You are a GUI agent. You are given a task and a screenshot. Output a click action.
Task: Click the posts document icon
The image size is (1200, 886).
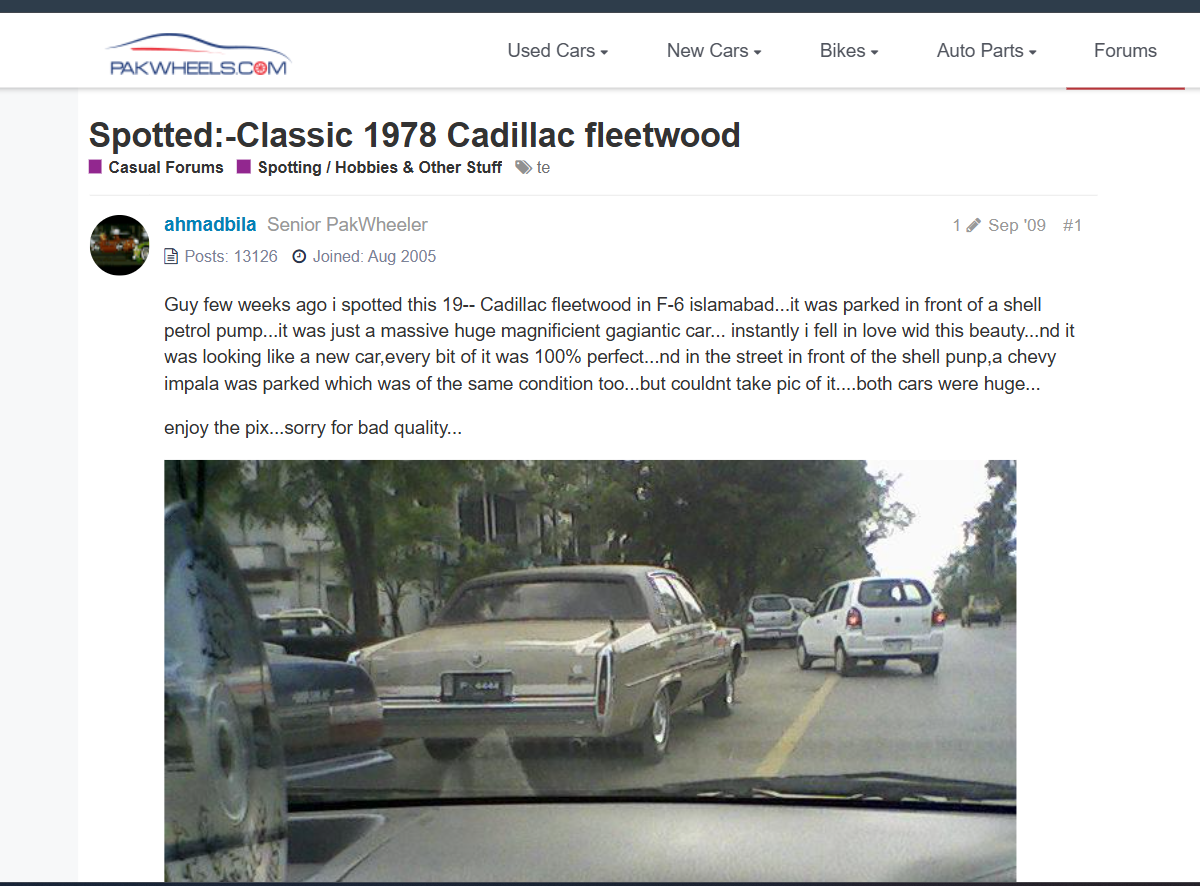coord(171,257)
